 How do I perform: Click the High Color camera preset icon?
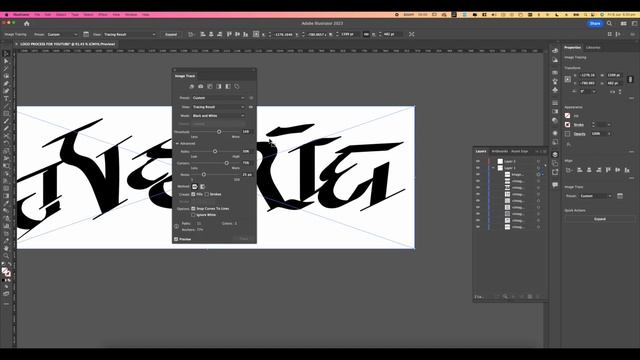tap(200, 87)
